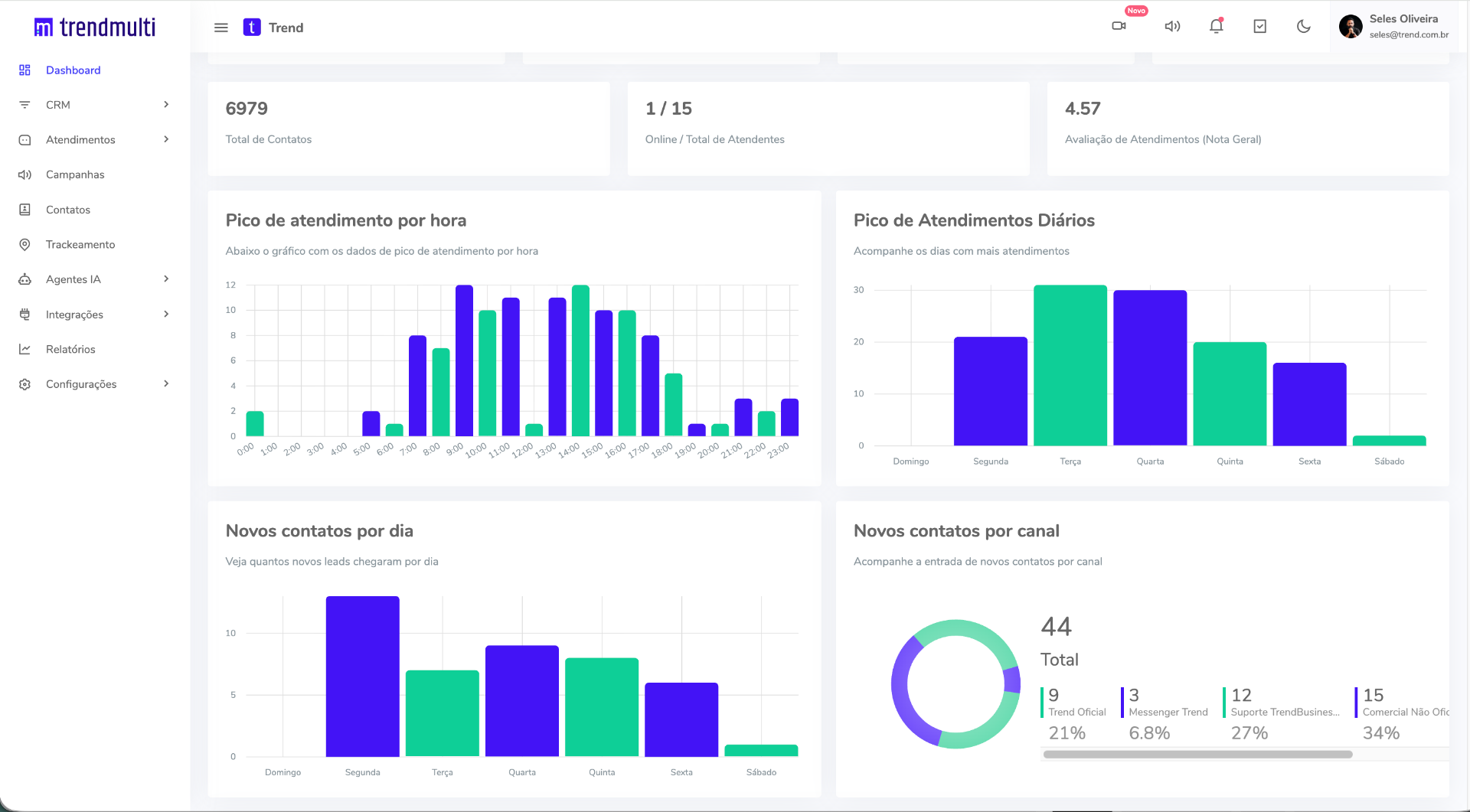Click the 4.57 Avaliação de Atendimentos card
This screenshot has width=1470, height=812.
[1248, 129]
